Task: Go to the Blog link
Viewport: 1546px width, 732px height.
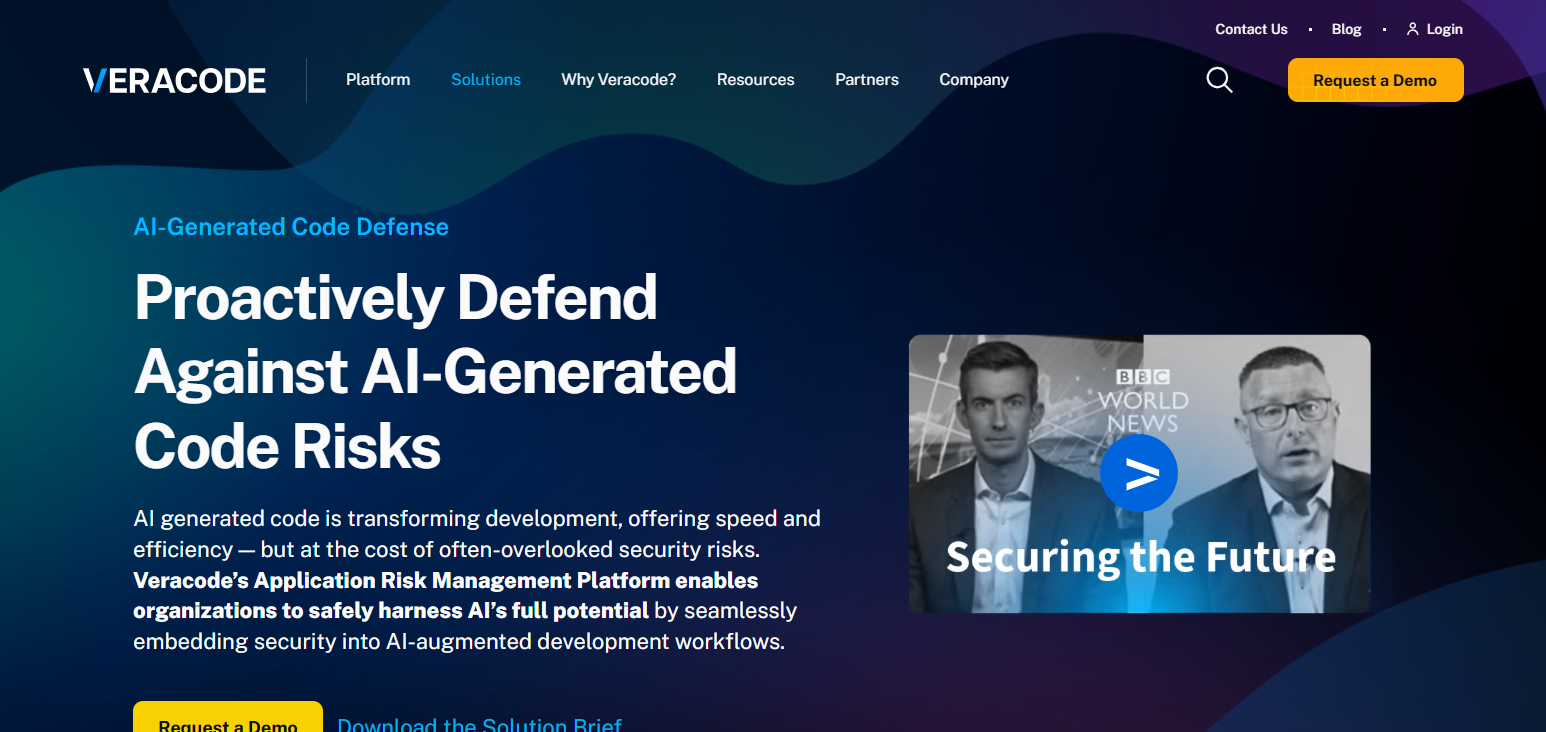Action: coord(1347,29)
